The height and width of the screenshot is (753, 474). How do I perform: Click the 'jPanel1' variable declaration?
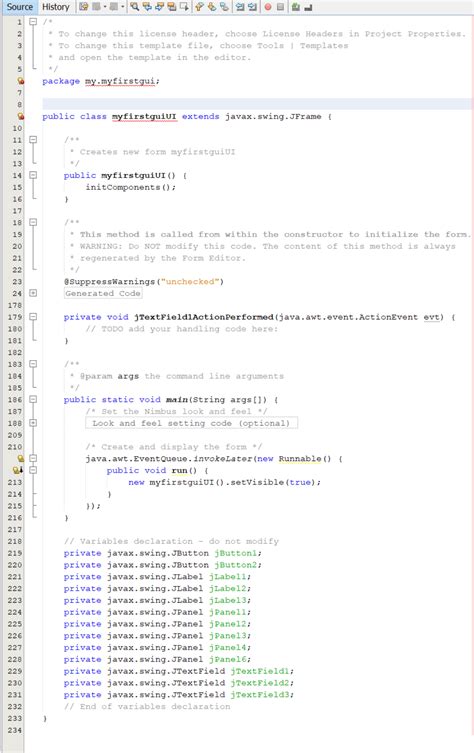pyautogui.click(x=227, y=612)
